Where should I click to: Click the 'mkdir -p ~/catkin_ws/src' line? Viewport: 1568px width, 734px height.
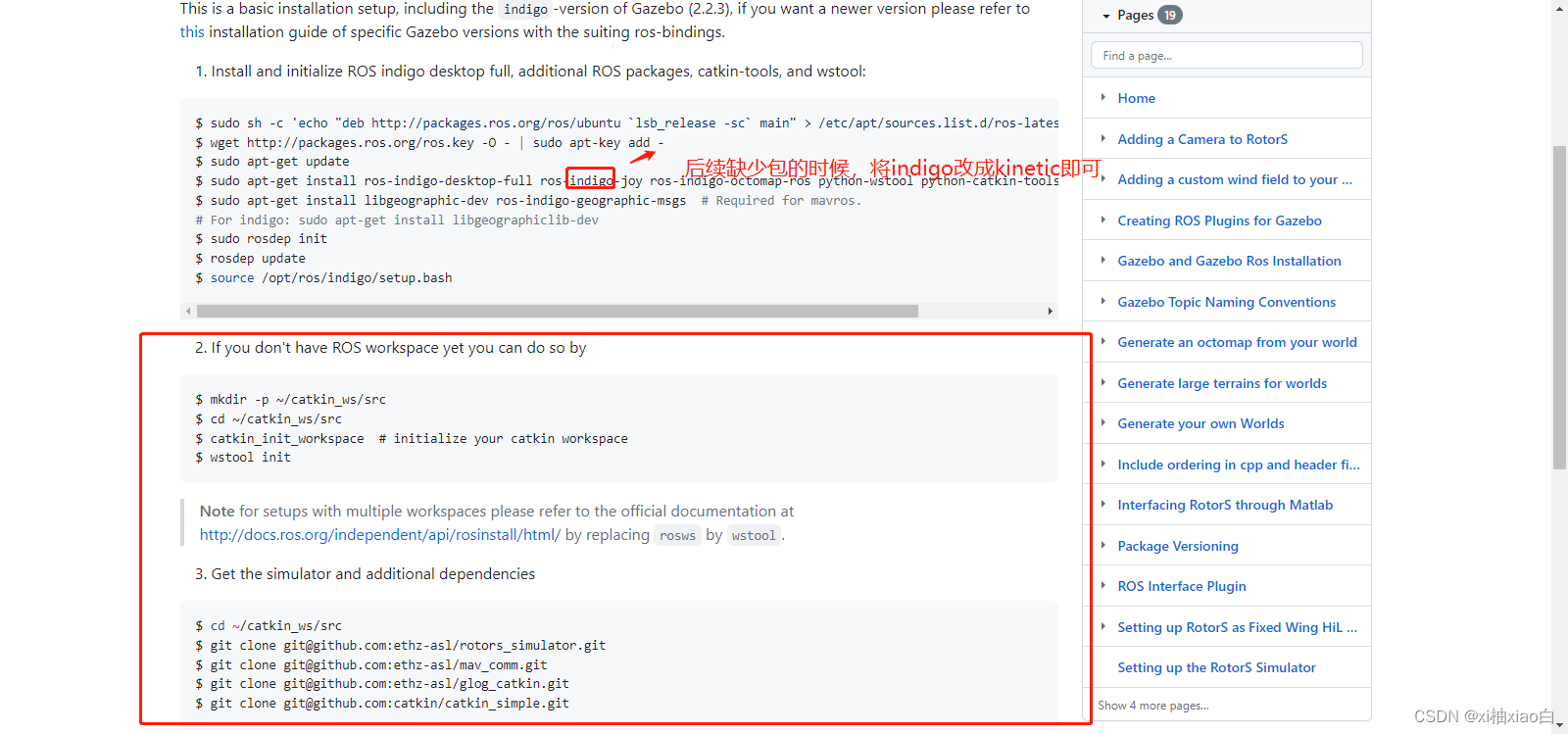pyautogui.click(x=290, y=400)
